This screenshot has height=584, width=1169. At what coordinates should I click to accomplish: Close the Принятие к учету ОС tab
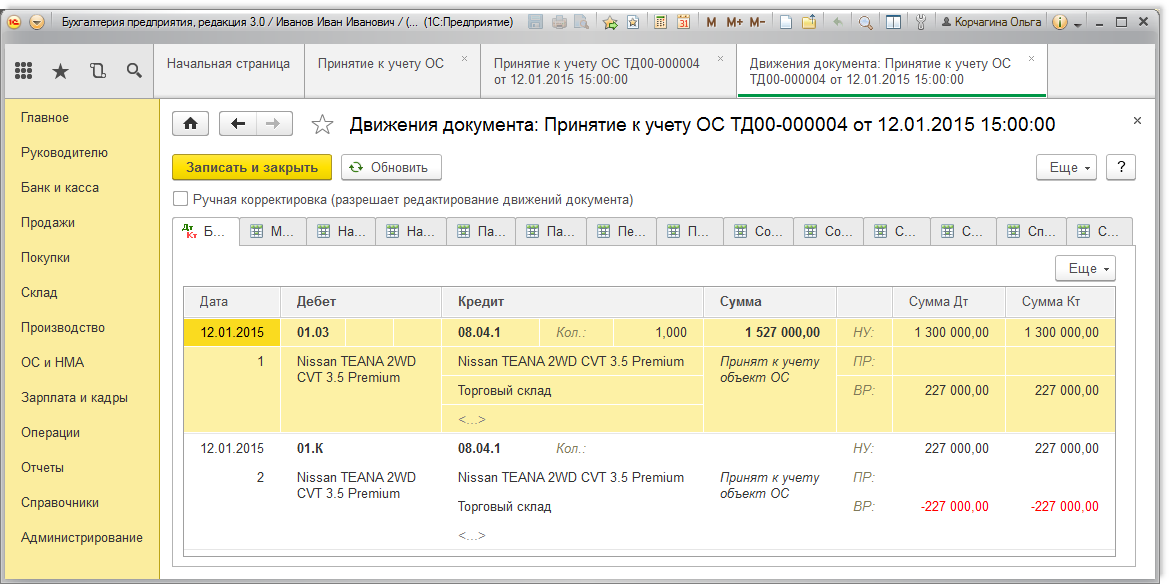coord(464,59)
